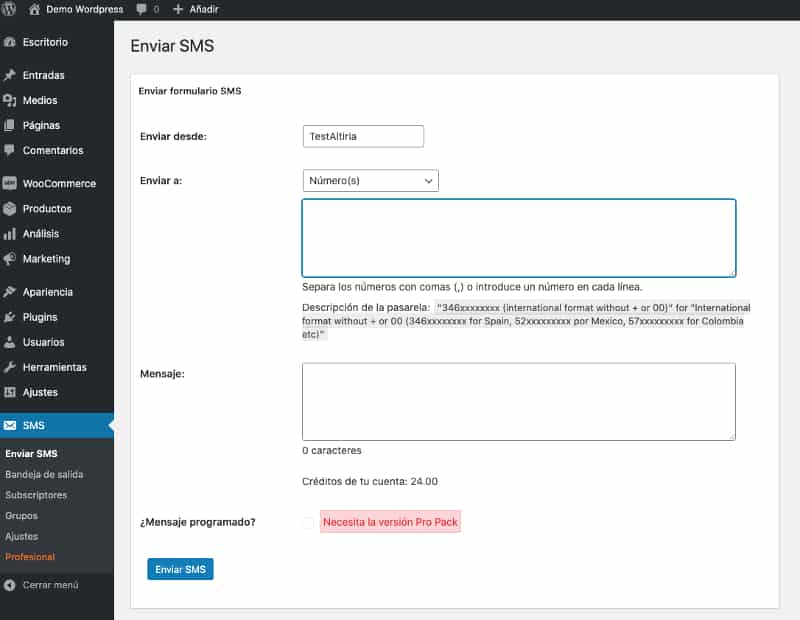The image size is (800, 620).
Task: Click the Escritorio dashboard icon
Action: (x=10, y=42)
